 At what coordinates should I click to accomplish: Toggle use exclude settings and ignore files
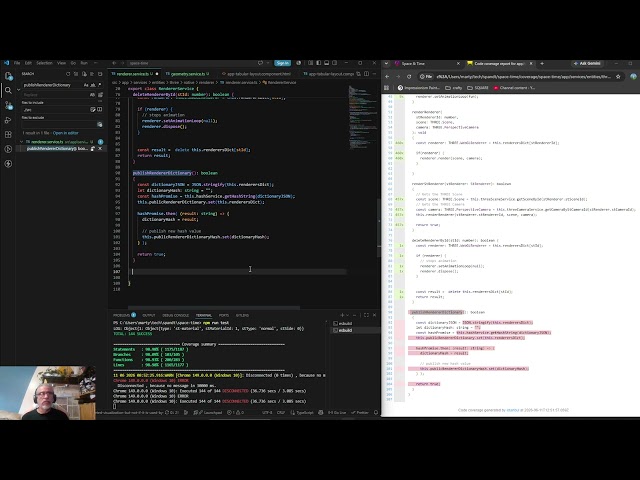click(x=100, y=124)
